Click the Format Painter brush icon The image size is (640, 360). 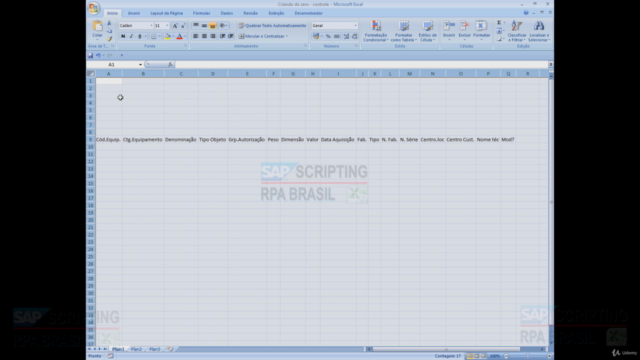tap(109, 38)
